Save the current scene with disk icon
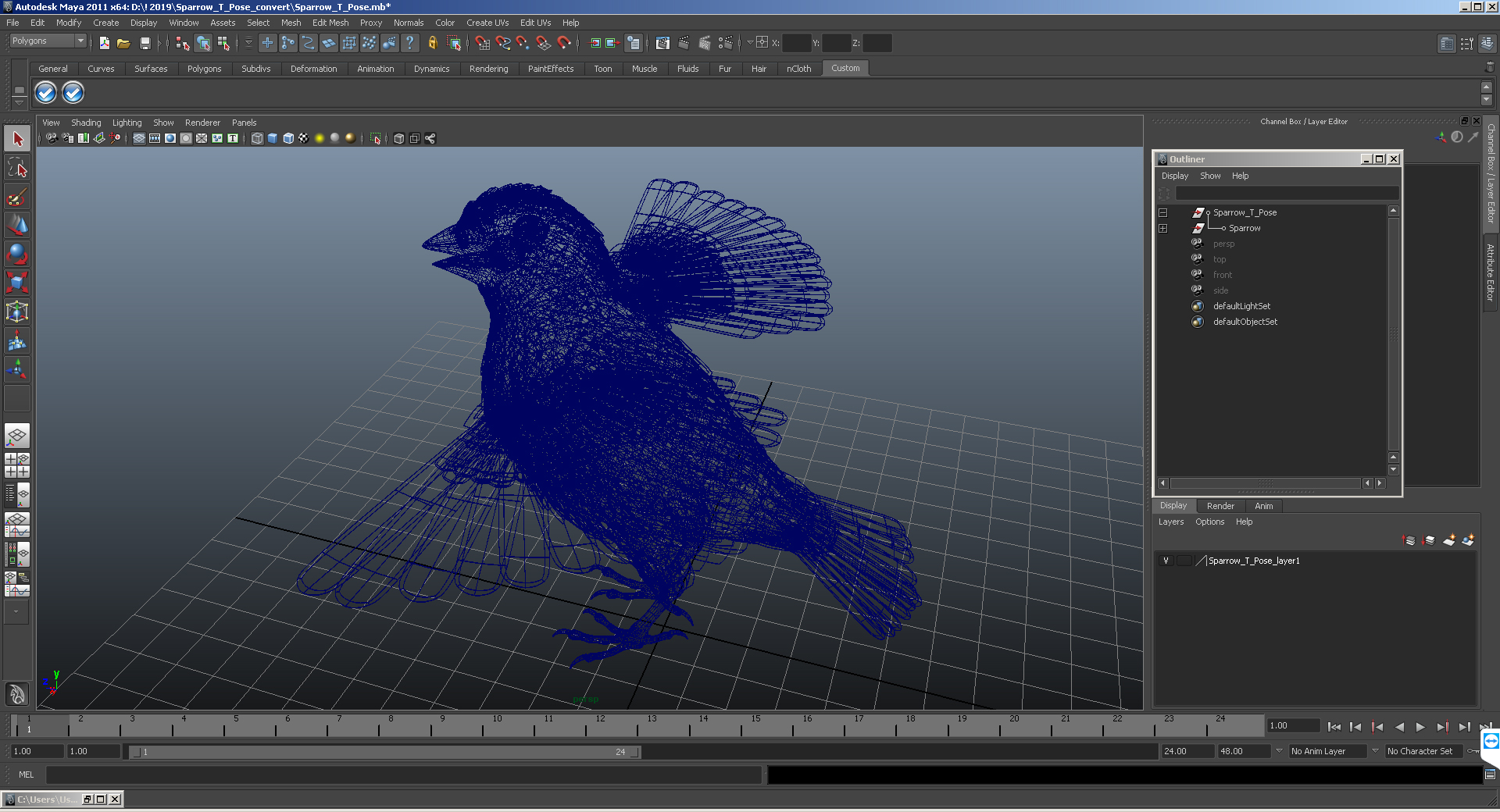This screenshot has width=1500, height=812. (145, 43)
